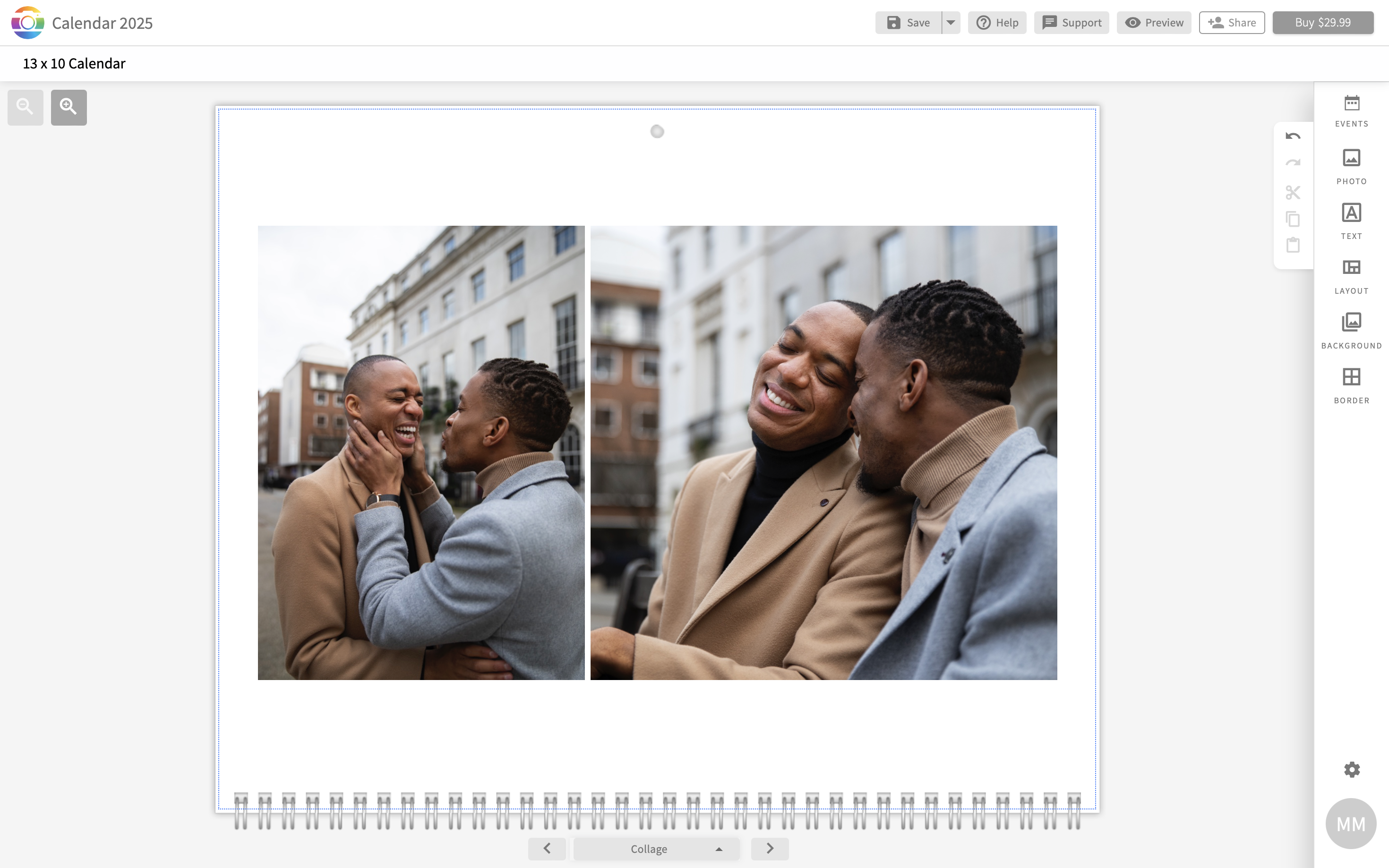
Task: Click the 13 x 10 Calendar label
Action: (74, 64)
